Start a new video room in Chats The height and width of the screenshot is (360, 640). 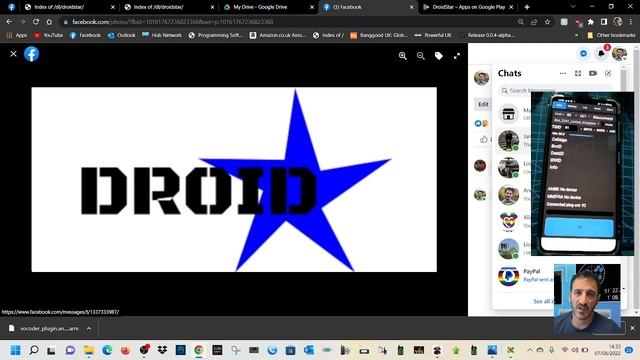pyautogui.click(x=593, y=73)
